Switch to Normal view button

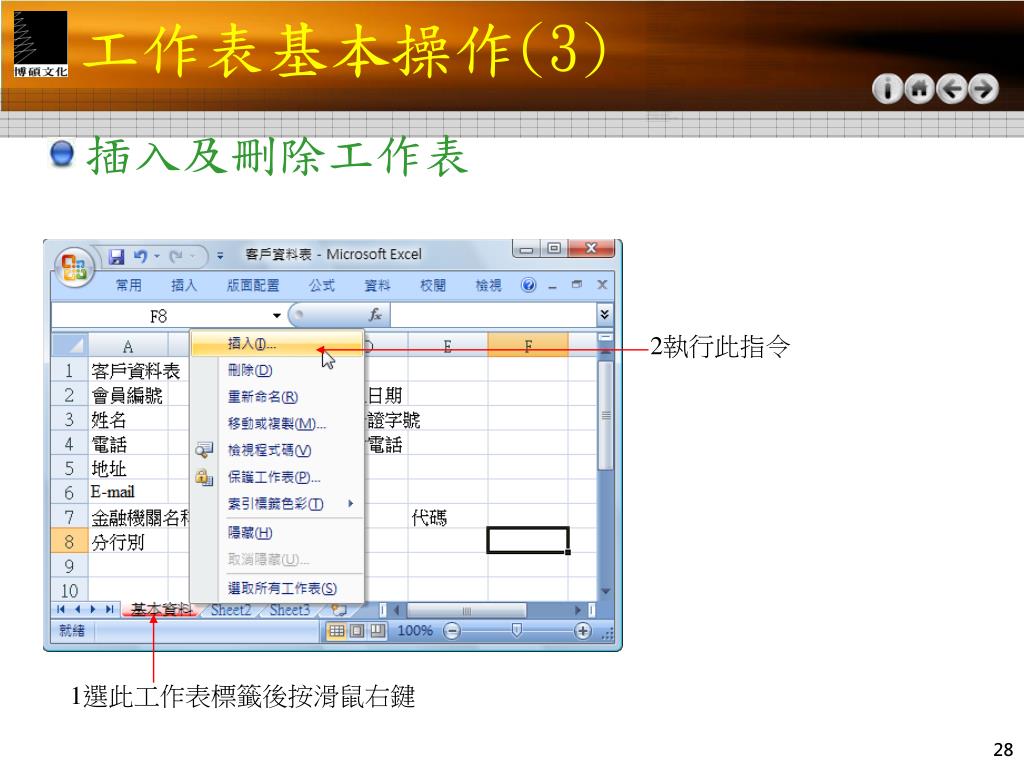[x=337, y=631]
